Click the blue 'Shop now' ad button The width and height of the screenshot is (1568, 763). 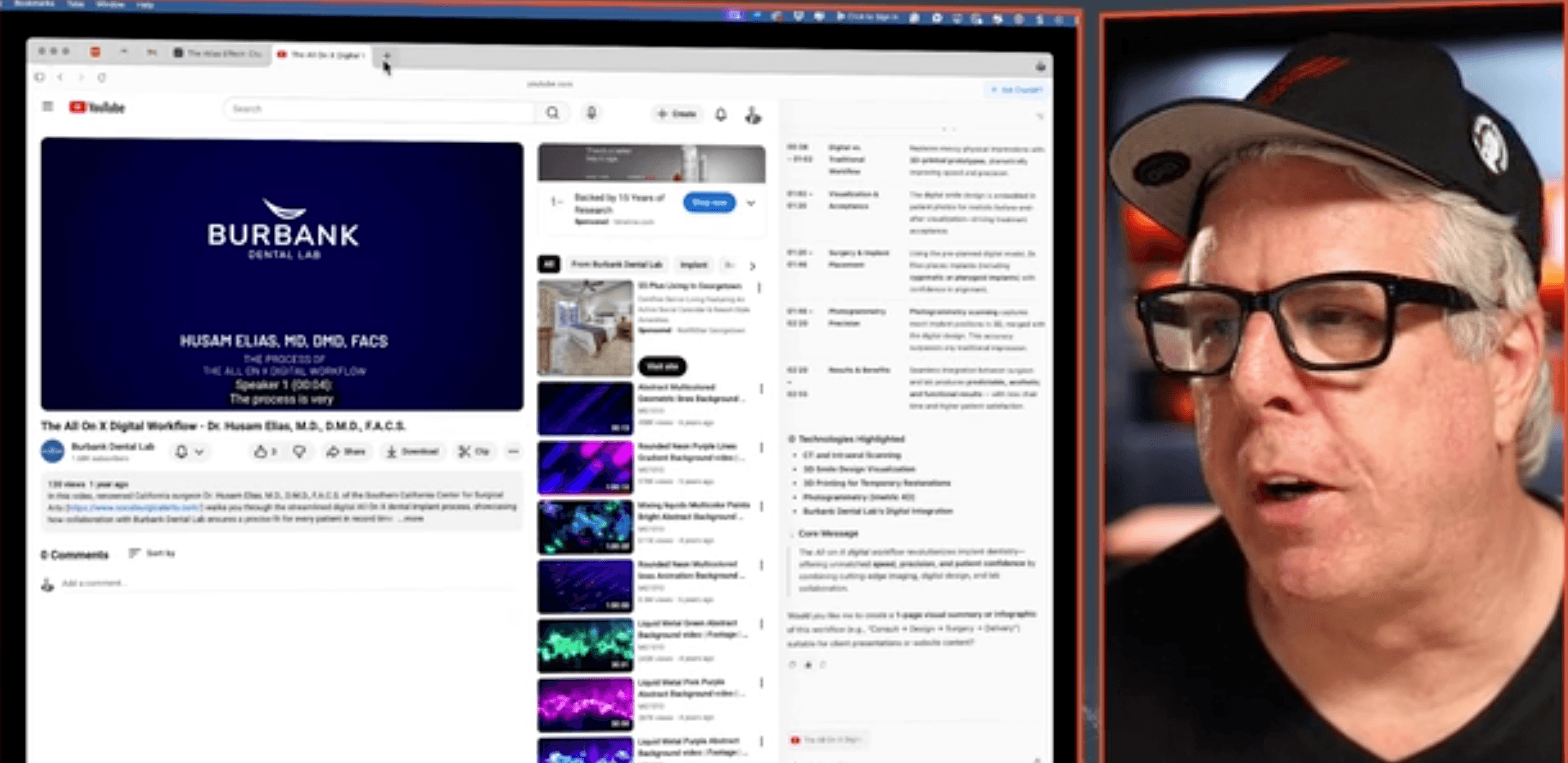click(x=708, y=203)
